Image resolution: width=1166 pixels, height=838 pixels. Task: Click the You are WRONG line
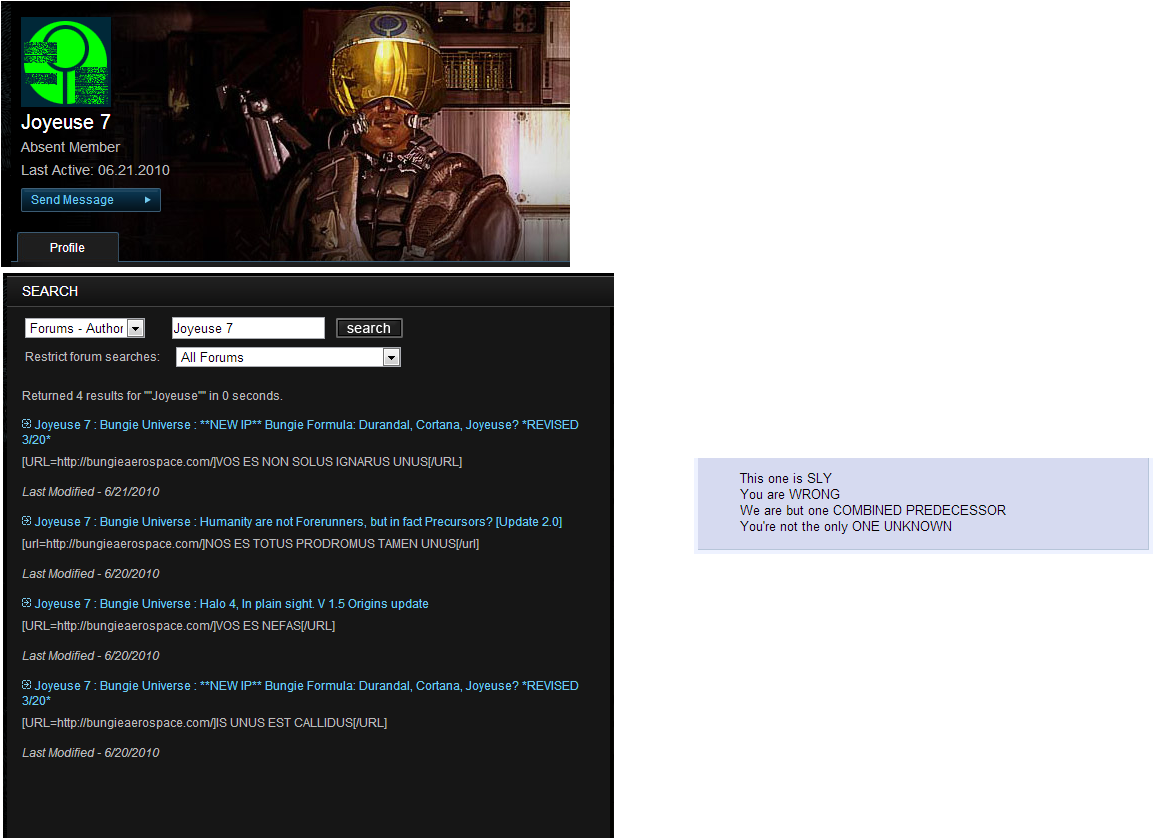click(x=790, y=494)
